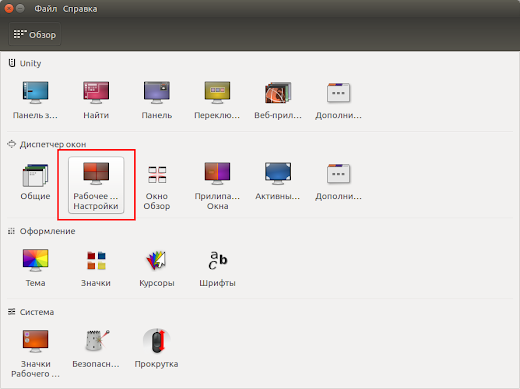Open the Окно Обзор (Window Spread) icon

(157, 187)
